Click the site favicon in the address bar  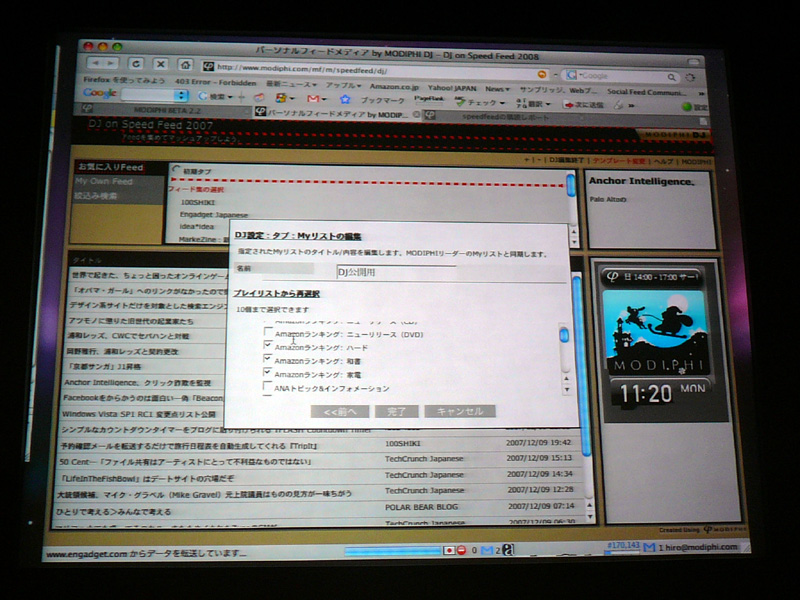pyautogui.click(x=208, y=66)
